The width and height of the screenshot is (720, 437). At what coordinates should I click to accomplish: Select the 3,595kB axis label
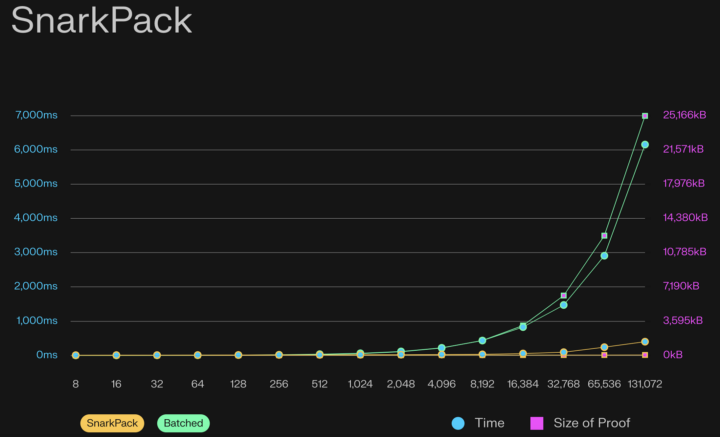pyautogui.click(x=683, y=320)
